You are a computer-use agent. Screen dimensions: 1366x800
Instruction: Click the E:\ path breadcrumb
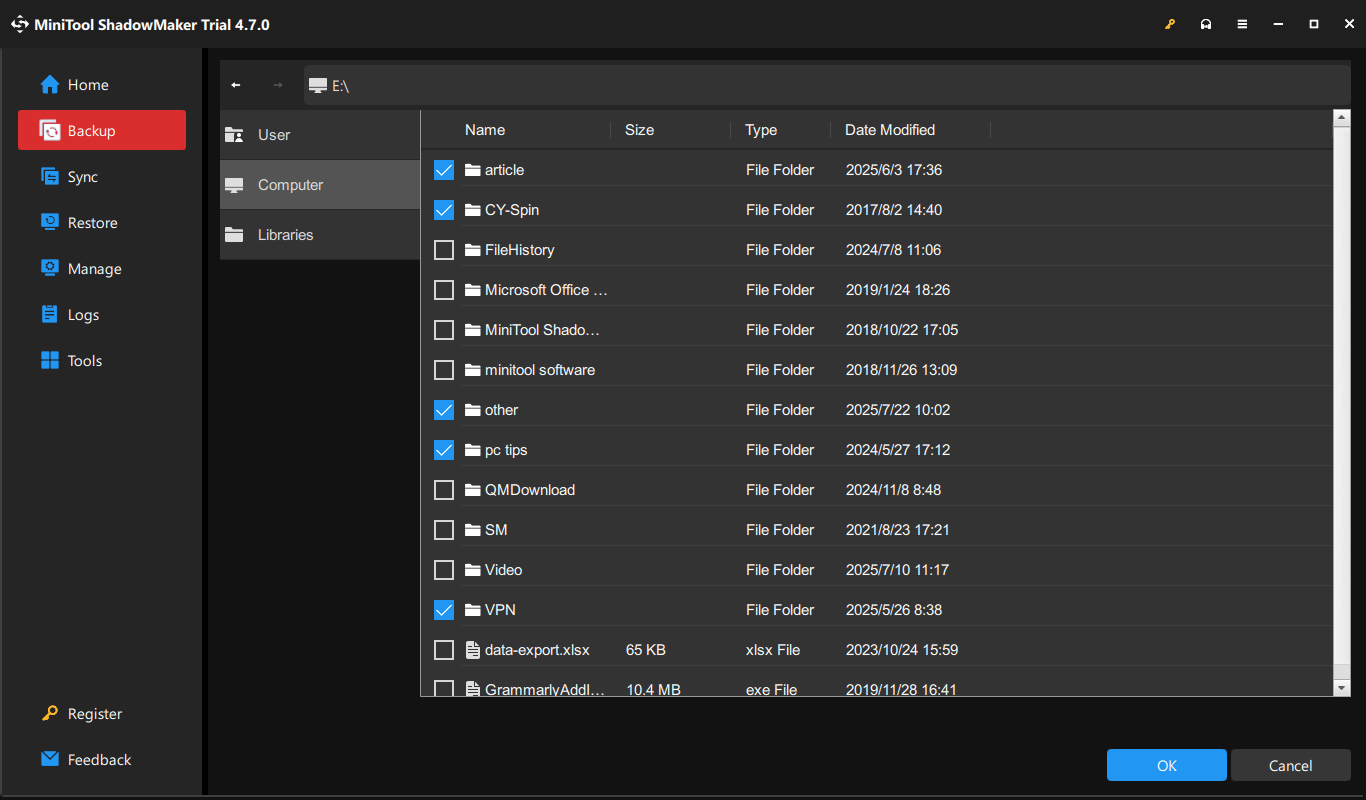340,85
